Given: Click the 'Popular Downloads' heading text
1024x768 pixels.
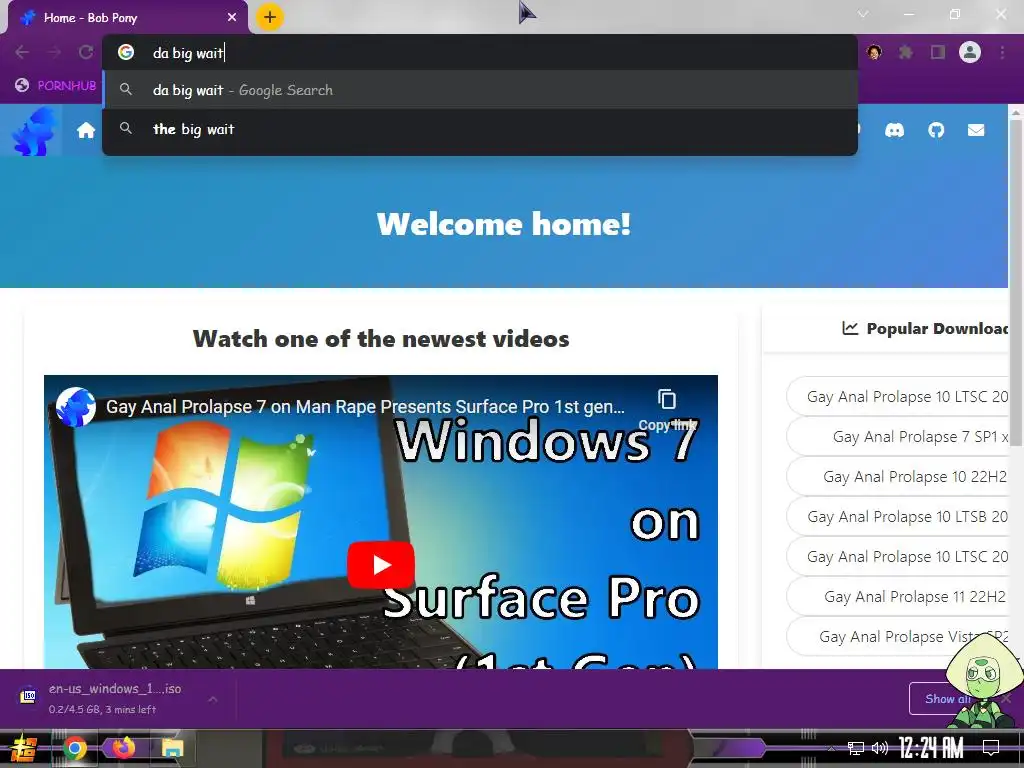Looking at the screenshot, I should pyautogui.click(x=938, y=328).
